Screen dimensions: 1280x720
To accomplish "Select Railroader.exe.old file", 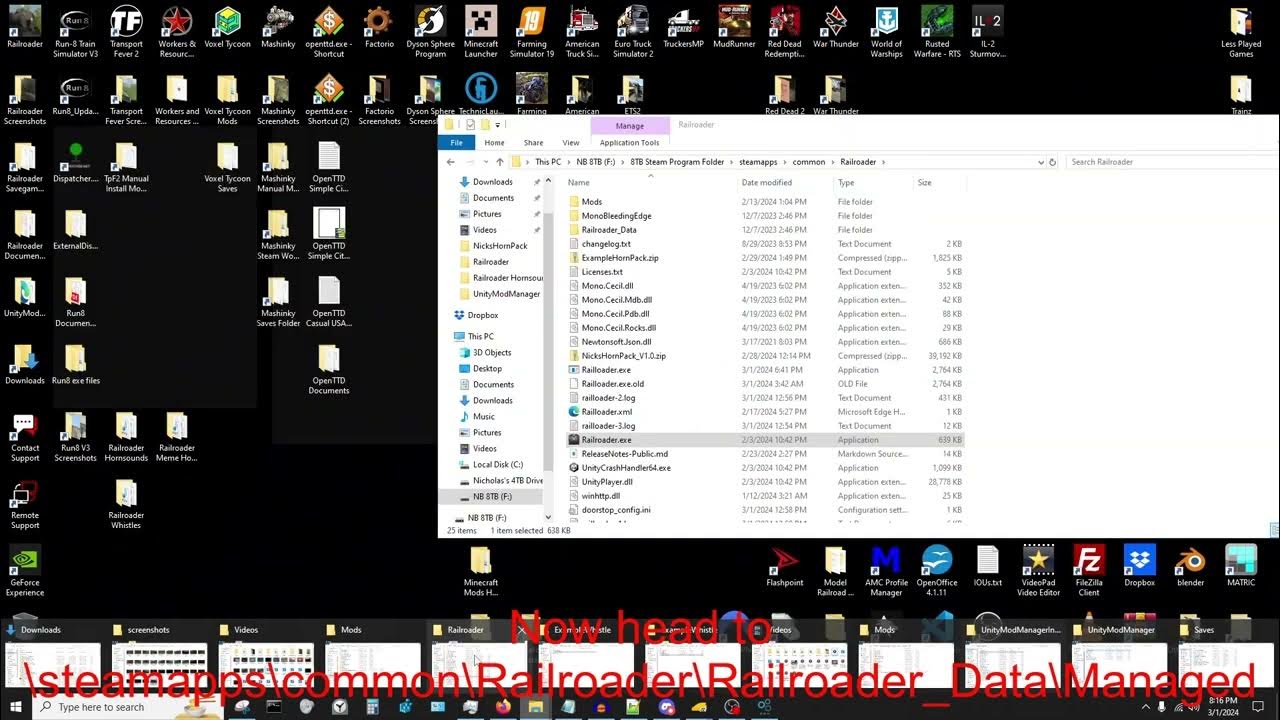I will [x=612, y=384].
